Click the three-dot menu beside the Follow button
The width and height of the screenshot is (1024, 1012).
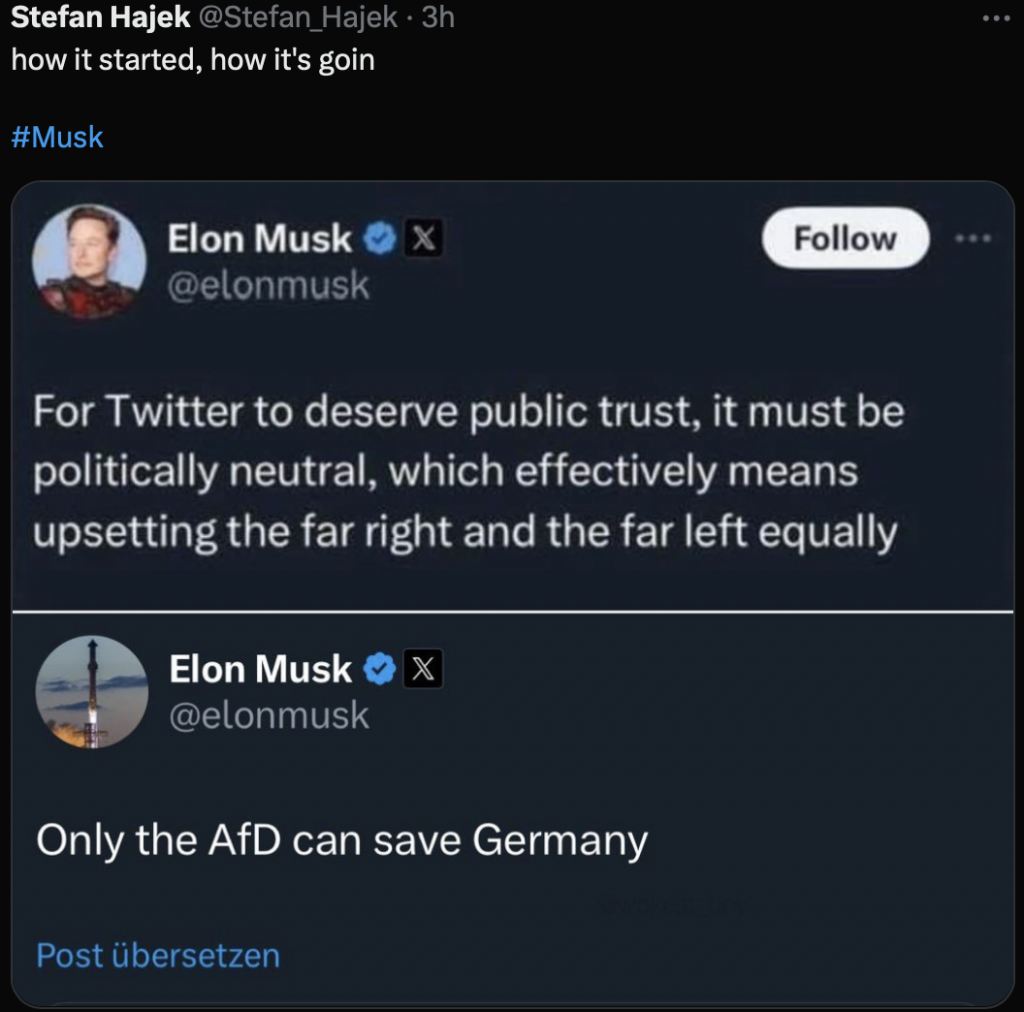click(x=973, y=239)
